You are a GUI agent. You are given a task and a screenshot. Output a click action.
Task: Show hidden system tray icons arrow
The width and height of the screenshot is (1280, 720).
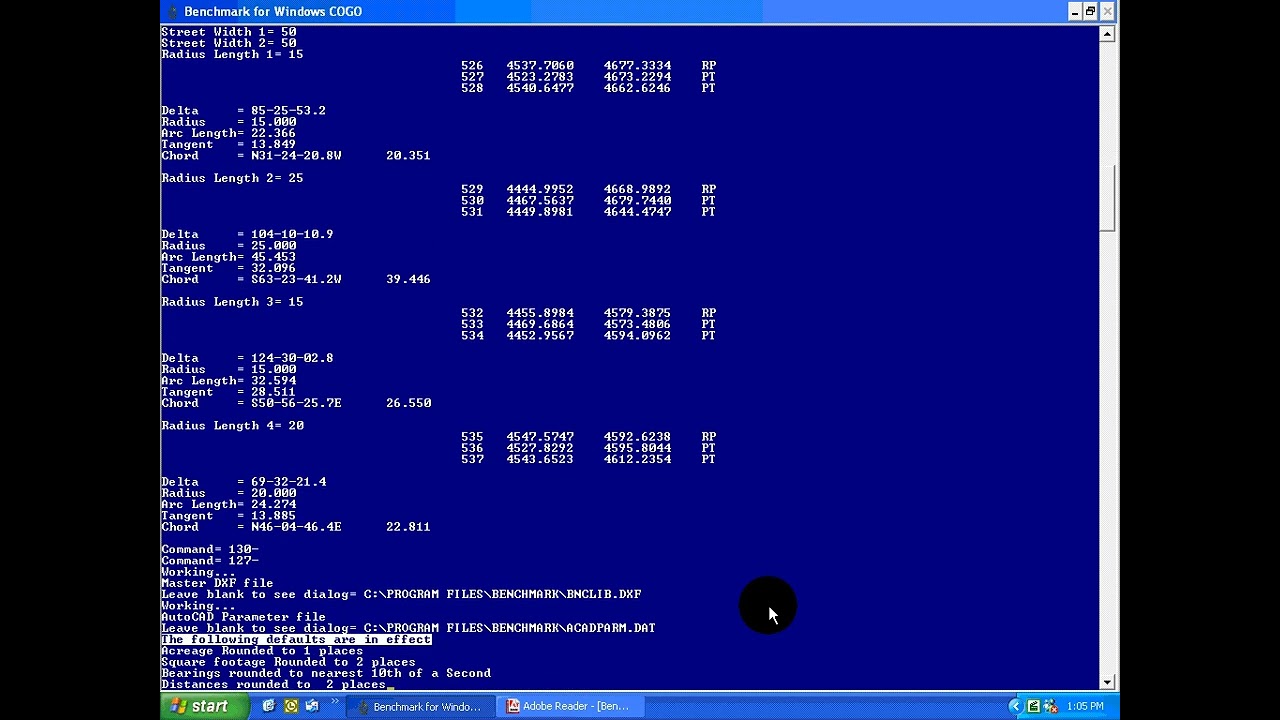tap(1014, 706)
